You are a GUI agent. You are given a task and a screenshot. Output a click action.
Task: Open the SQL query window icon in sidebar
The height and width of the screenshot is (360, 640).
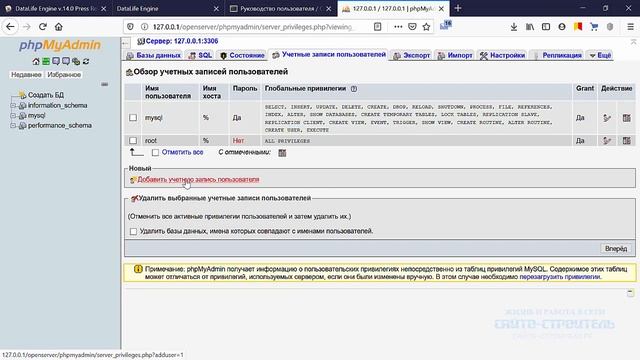[56, 62]
